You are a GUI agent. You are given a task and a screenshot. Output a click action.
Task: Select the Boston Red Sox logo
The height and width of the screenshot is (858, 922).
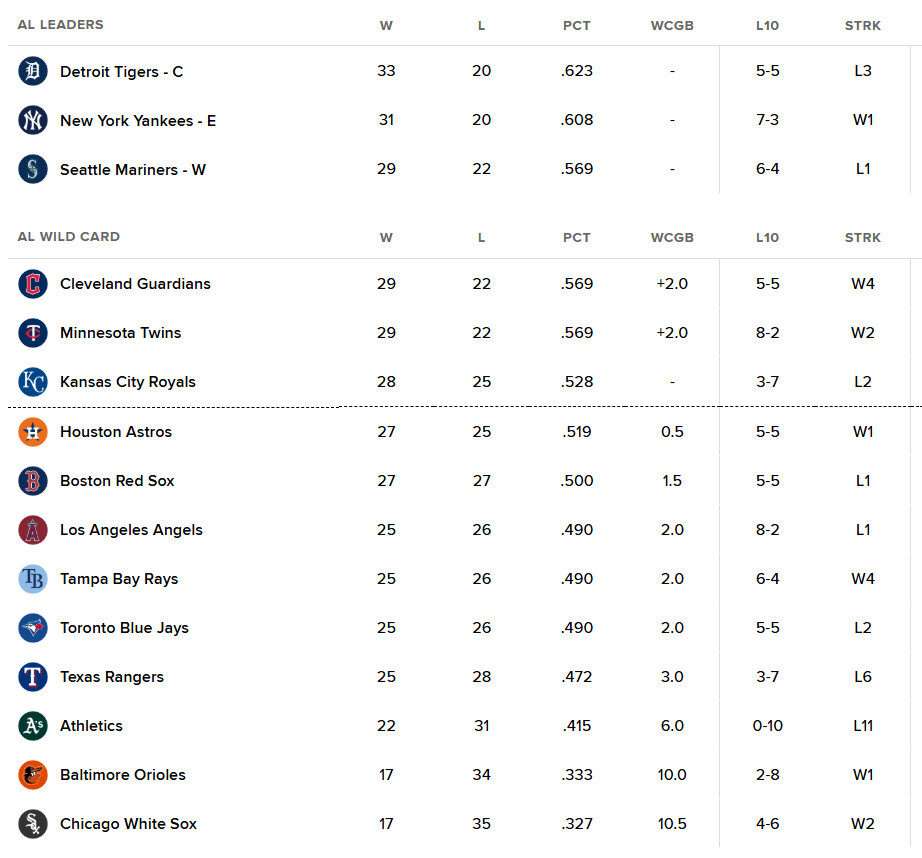[33, 480]
